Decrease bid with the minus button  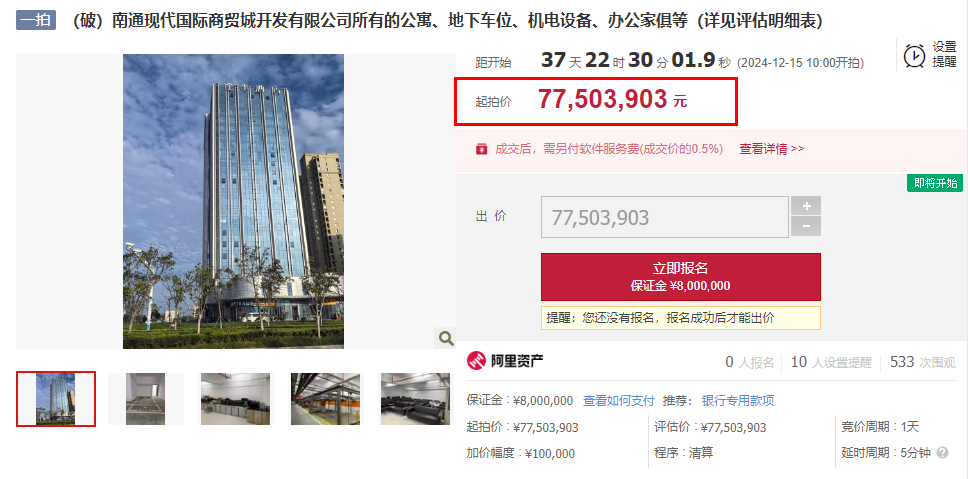point(806,227)
